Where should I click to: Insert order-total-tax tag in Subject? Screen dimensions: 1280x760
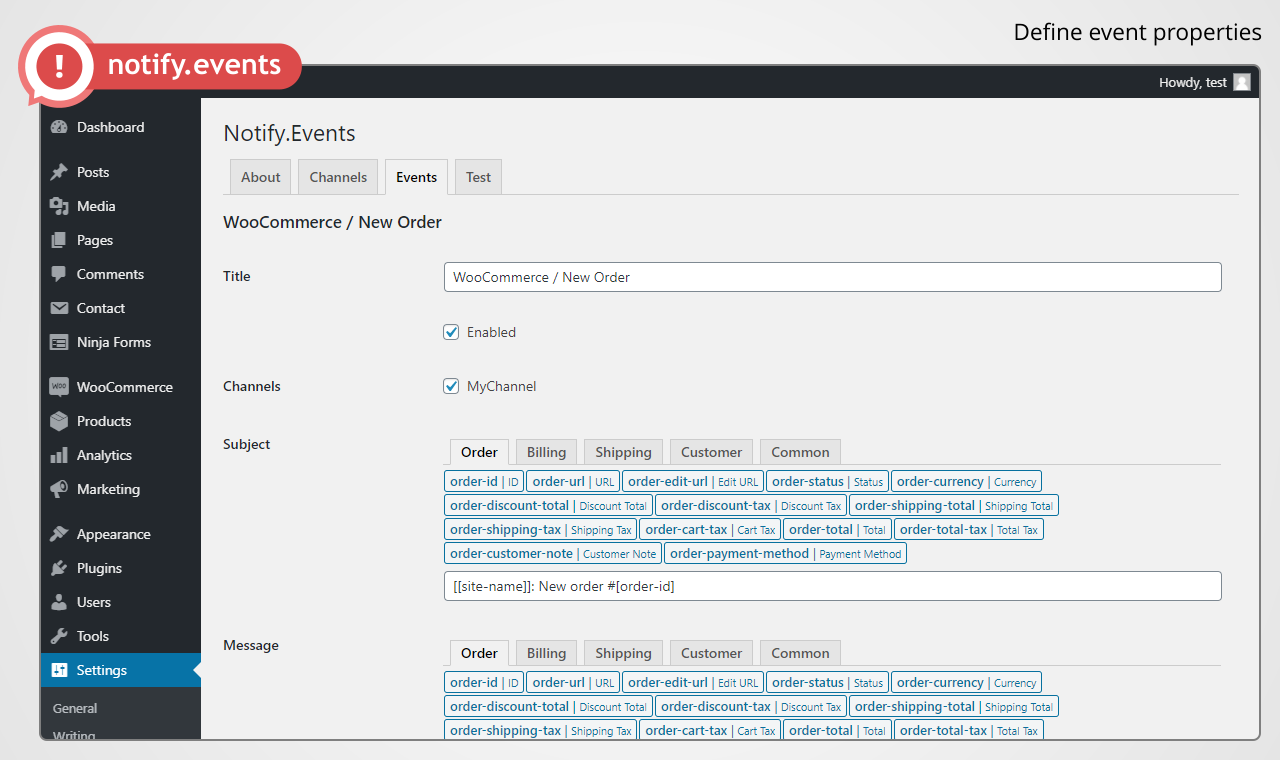tap(969, 530)
